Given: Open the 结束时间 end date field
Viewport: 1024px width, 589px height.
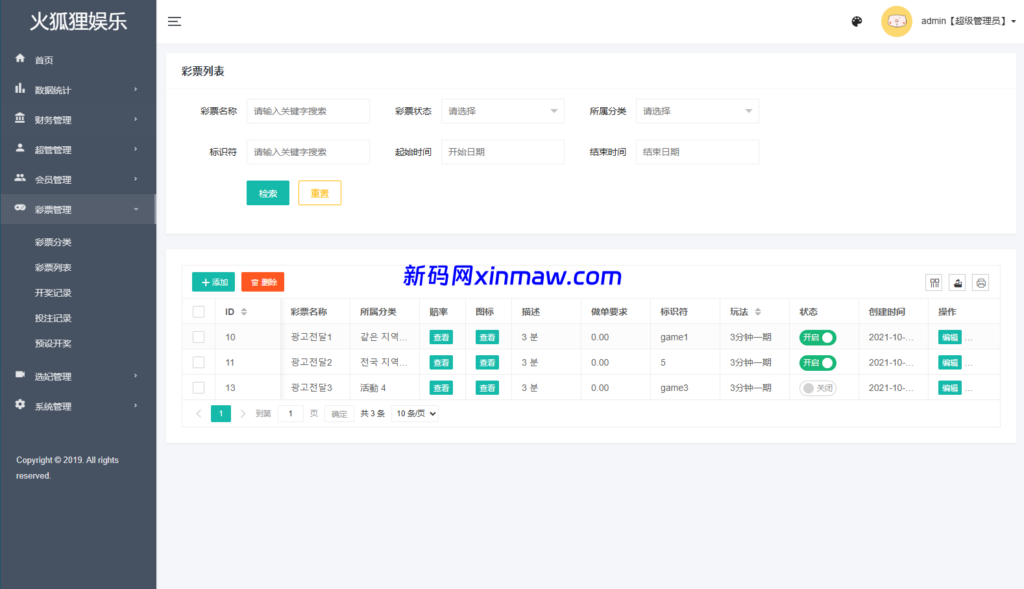Looking at the screenshot, I should (x=697, y=151).
